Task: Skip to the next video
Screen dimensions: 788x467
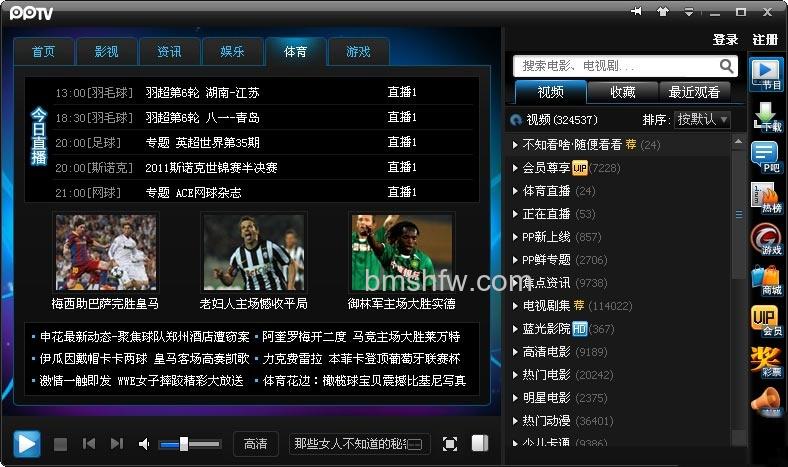Action: tap(117, 444)
